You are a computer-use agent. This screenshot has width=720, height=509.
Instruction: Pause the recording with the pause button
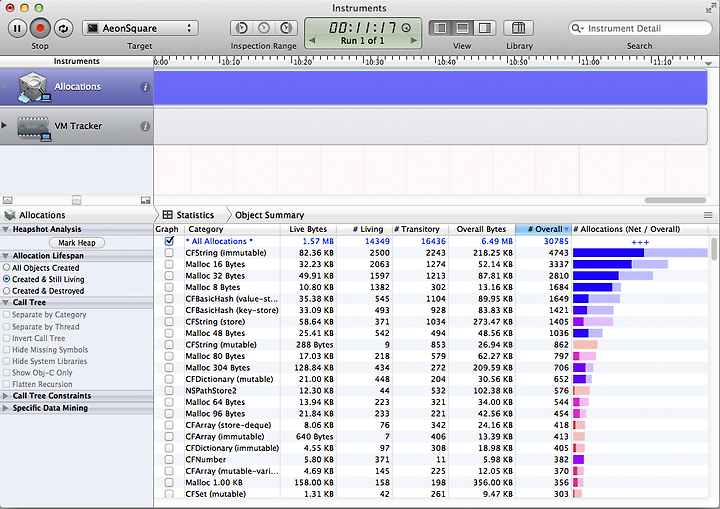17,28
